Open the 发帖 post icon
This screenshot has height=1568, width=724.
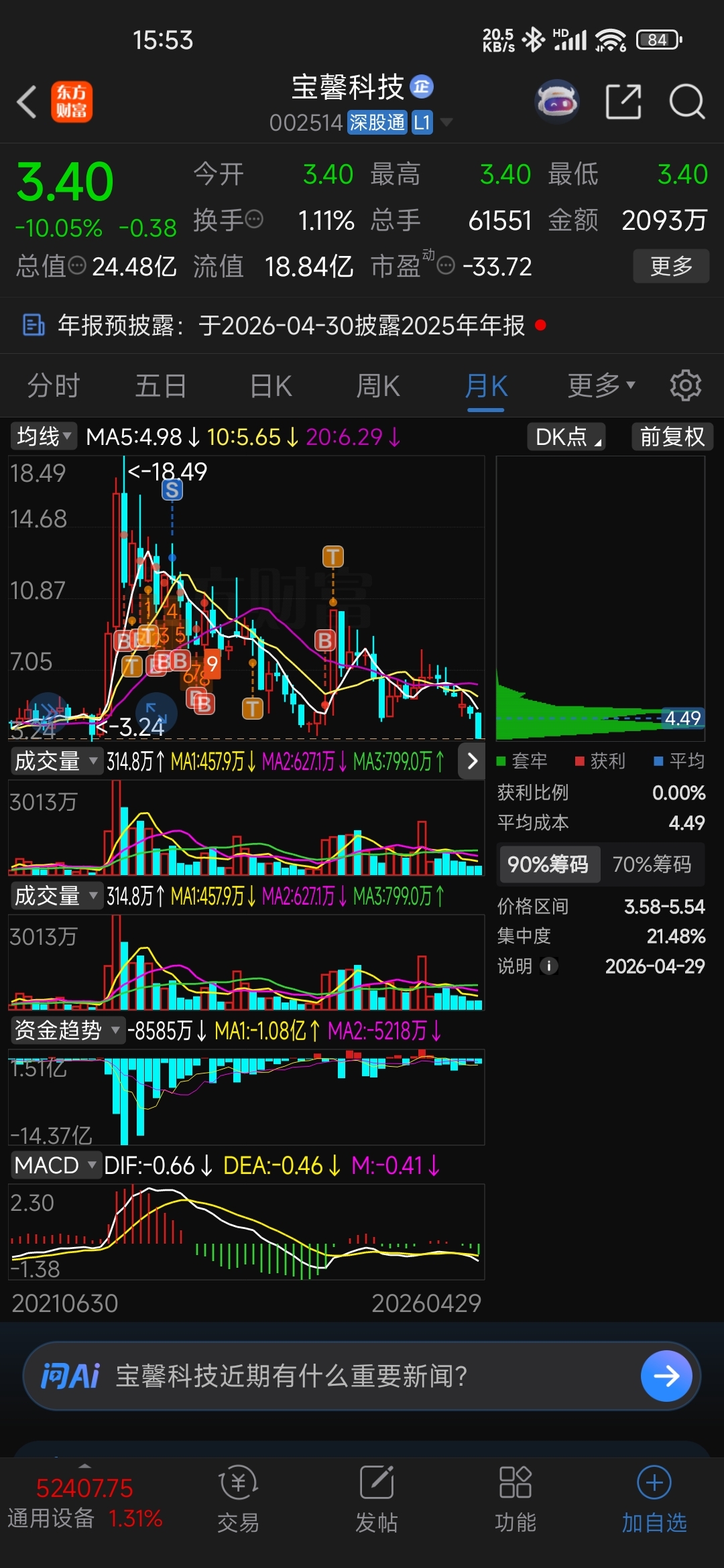[377, 1482]
